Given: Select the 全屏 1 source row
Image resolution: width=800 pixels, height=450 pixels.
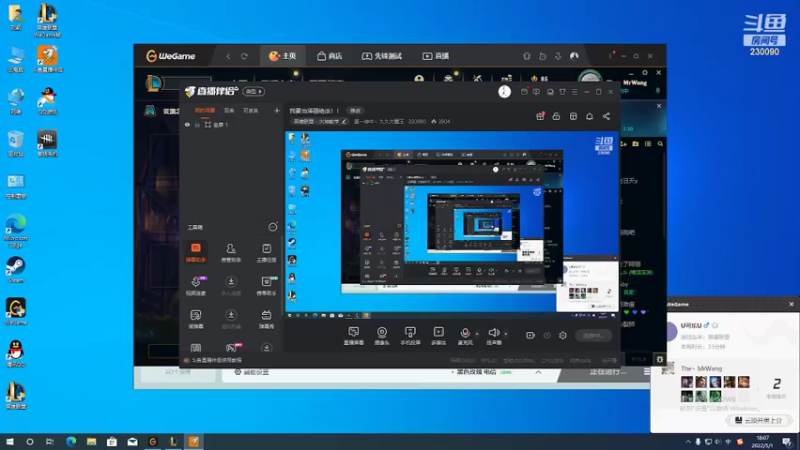Looking at the screenshot, I should [232, 124].
